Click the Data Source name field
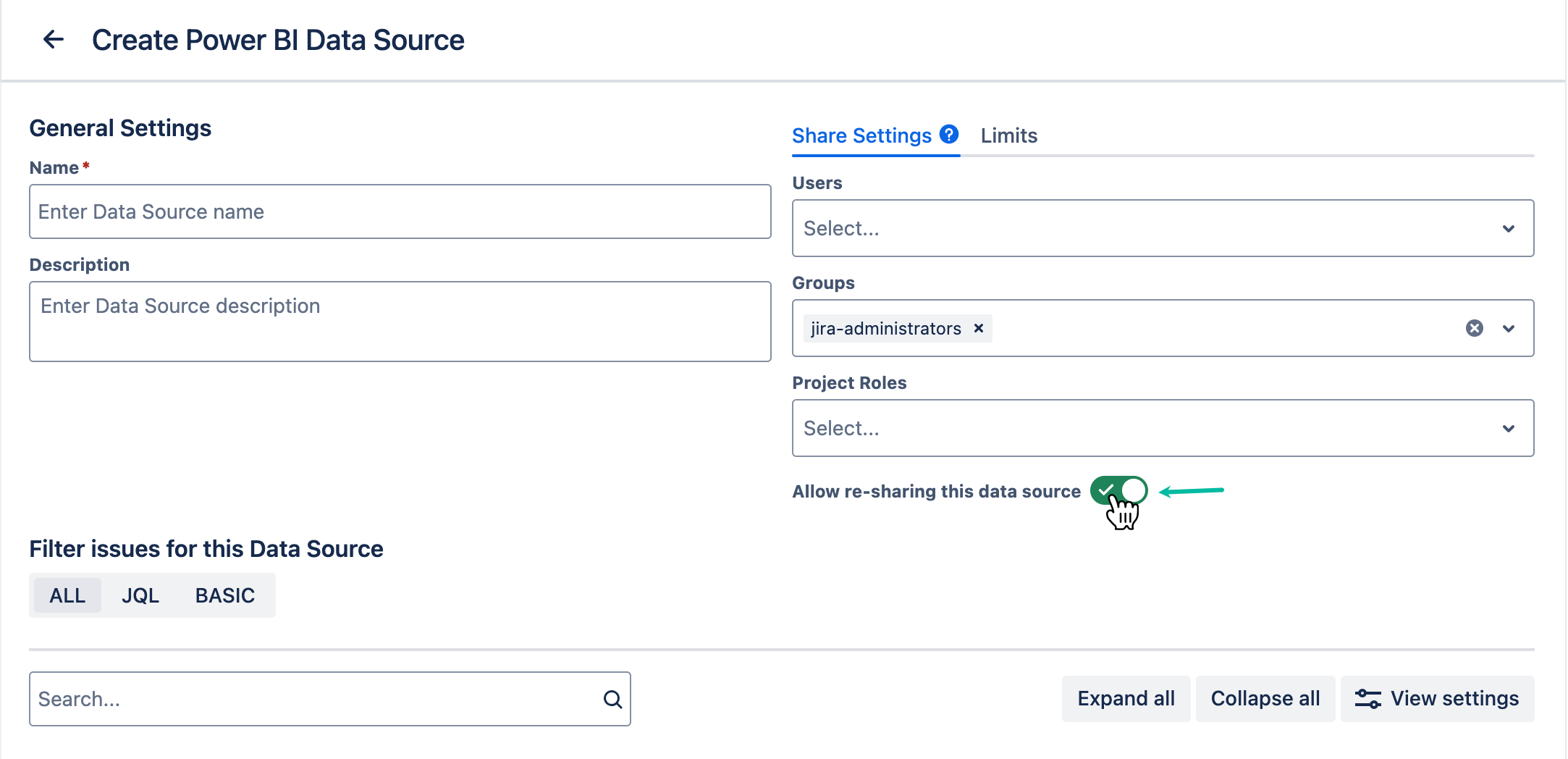This screenshot has width=1568, height=759. click(x=400, y=211)
